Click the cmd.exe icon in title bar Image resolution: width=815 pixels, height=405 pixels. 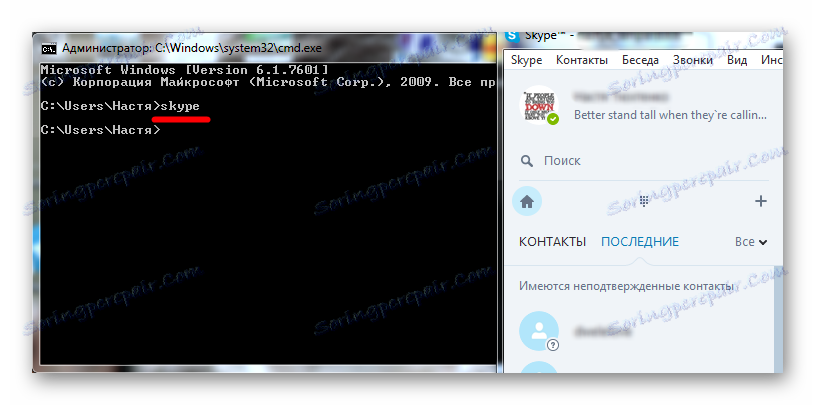49,49
